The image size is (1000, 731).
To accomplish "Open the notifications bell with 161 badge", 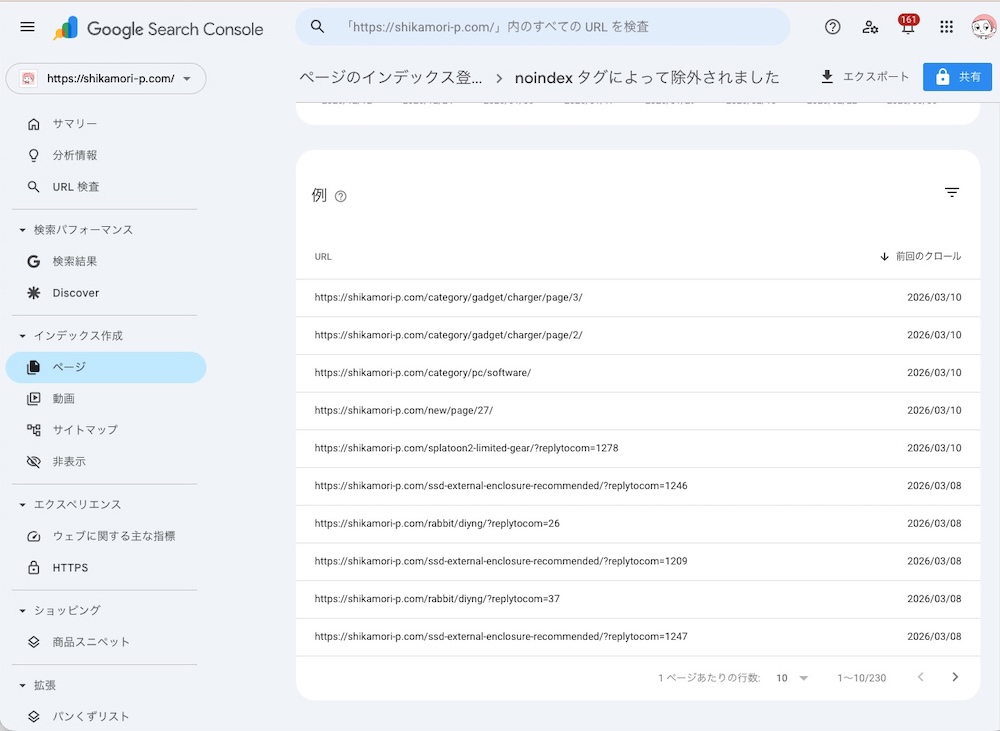I will [907, 27].
